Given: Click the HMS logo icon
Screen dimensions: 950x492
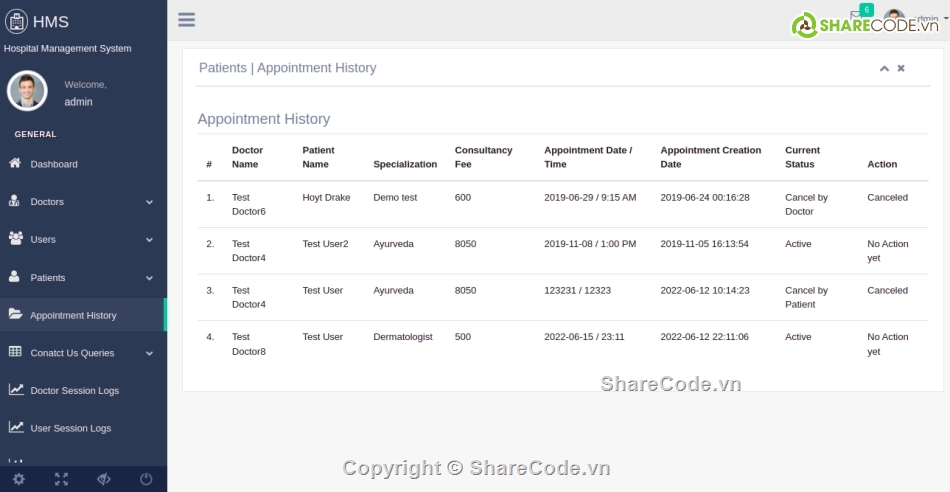Looking at the screenshot, I should (x=17, y=21).
